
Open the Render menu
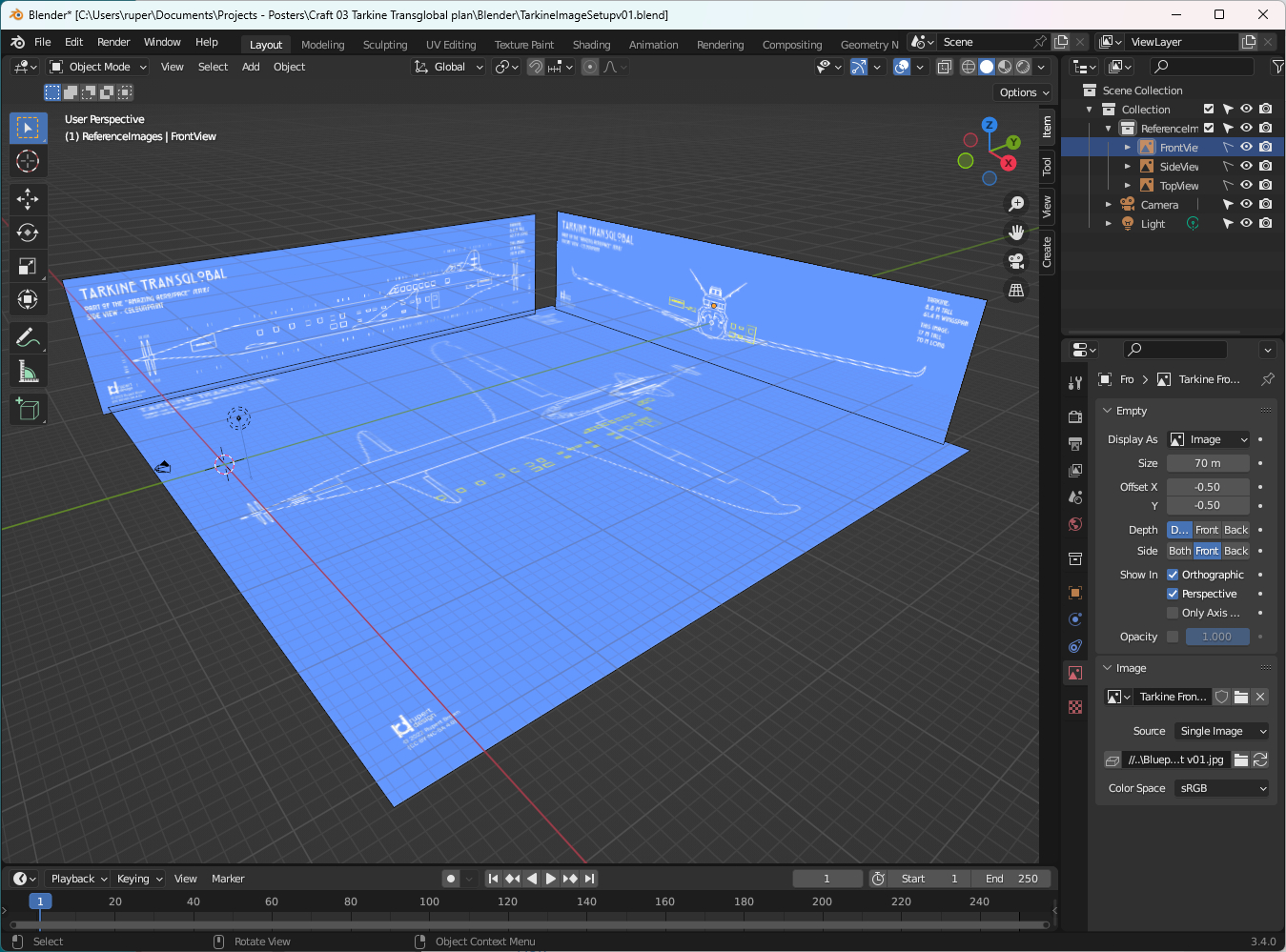click(x=113, y=42)
